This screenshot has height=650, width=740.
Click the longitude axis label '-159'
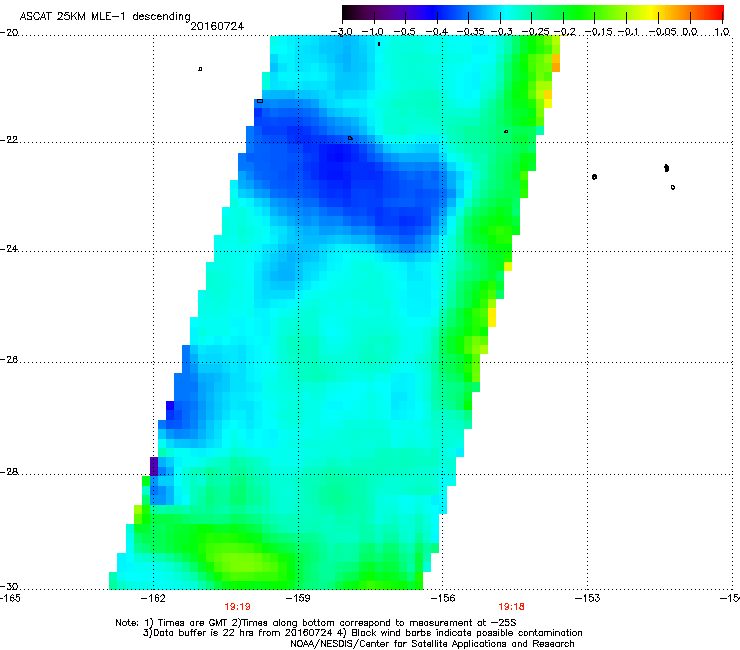tap(298, 598)
